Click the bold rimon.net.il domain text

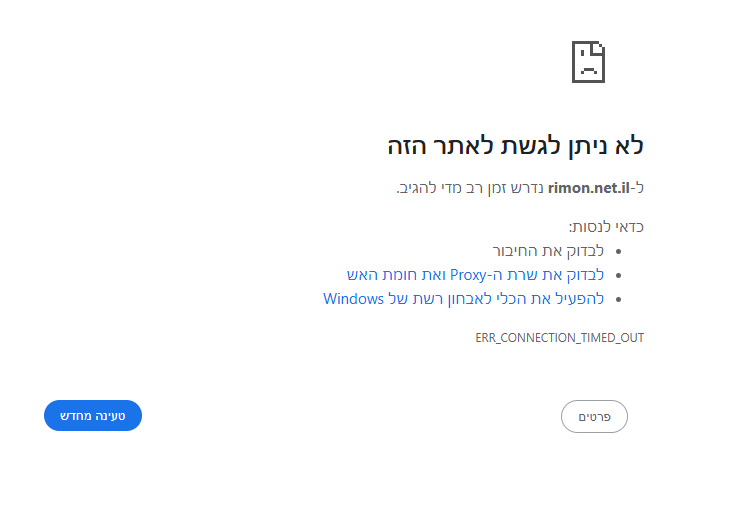589,188
